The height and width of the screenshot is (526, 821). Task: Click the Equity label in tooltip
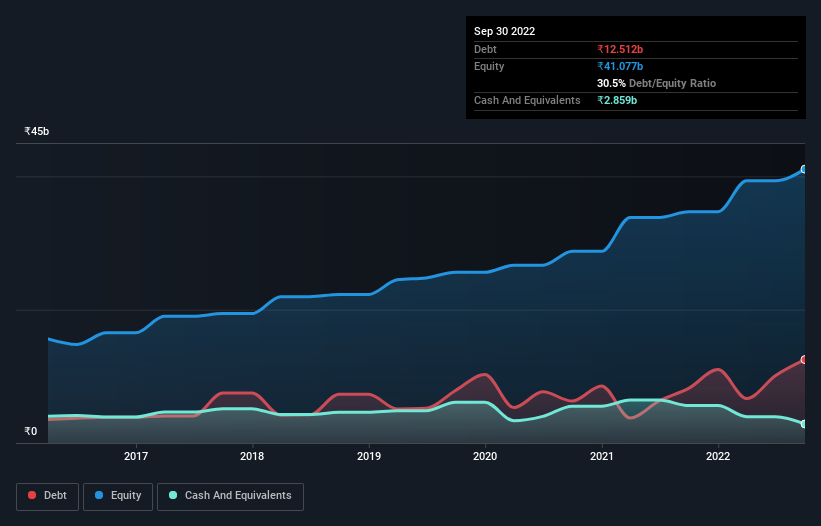point(489,66)
